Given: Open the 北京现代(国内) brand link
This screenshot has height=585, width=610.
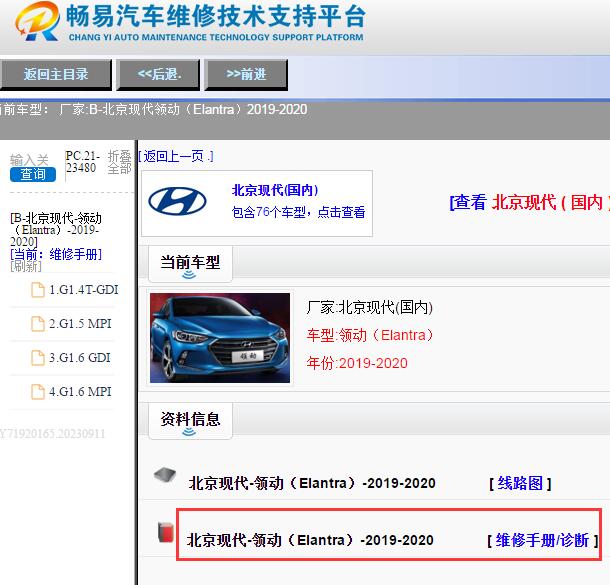Looking at the screenshot, I should click(275, 190).
